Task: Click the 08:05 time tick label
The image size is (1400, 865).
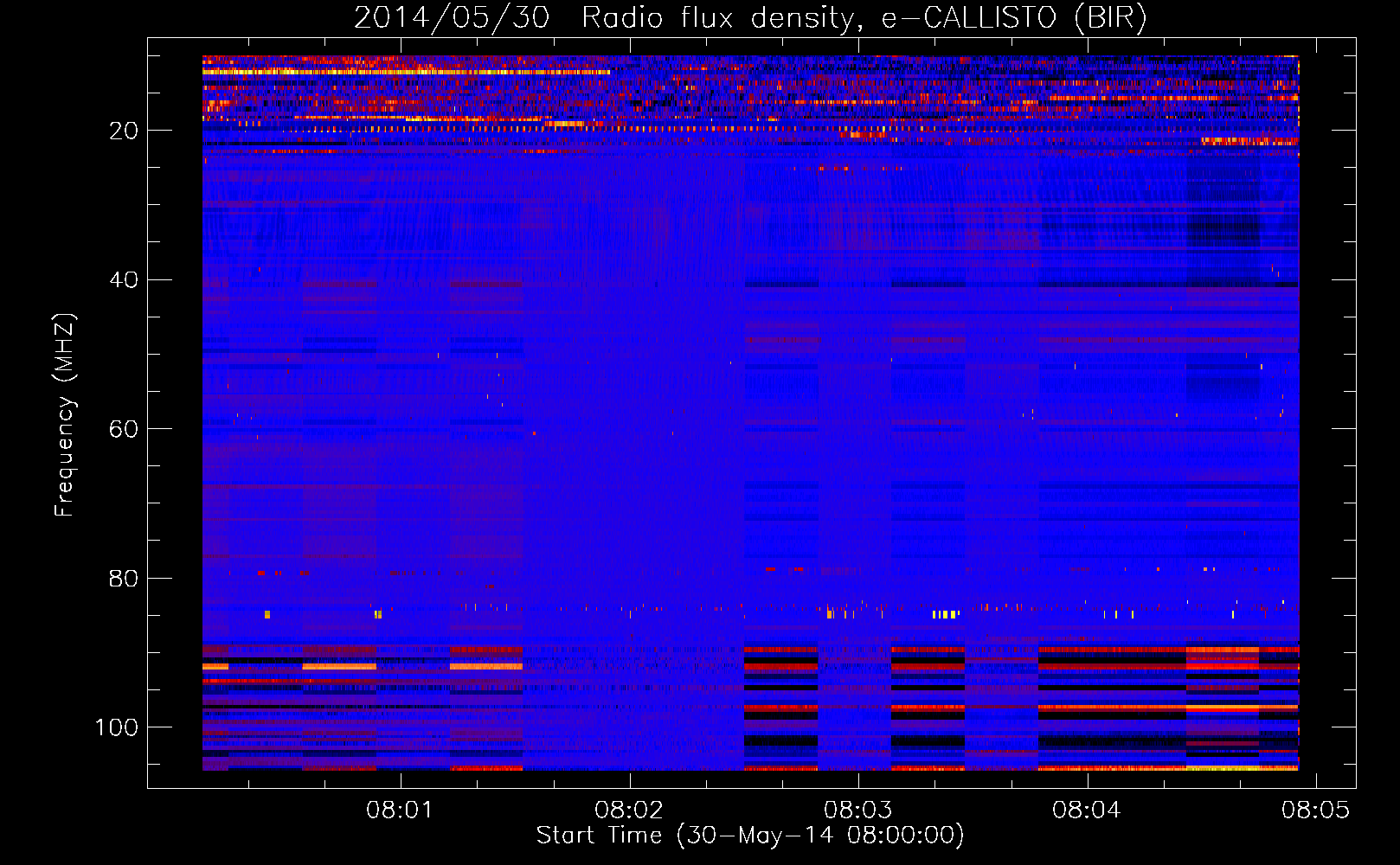Action: pos(1315,811)
